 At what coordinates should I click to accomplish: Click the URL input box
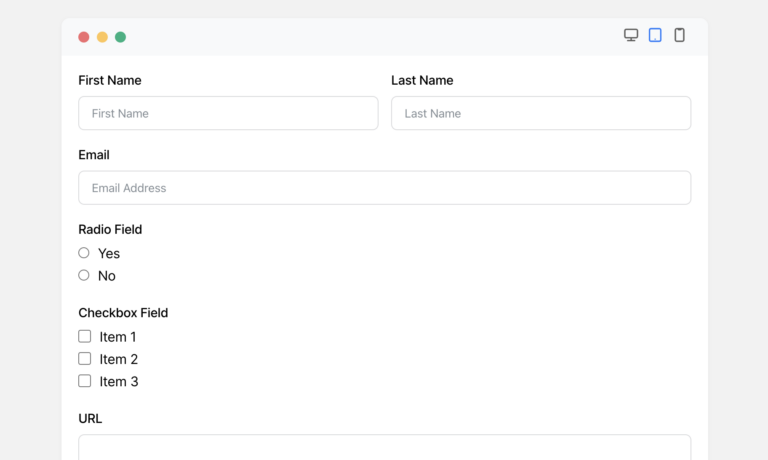tap(384, 447)
